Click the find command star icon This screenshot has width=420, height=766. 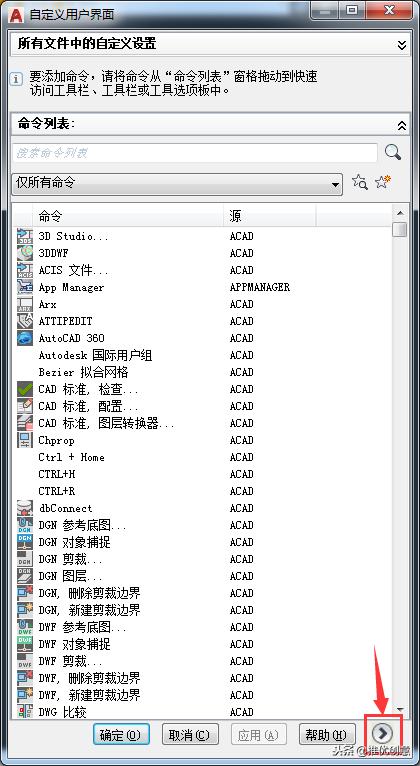pos(359,183)
